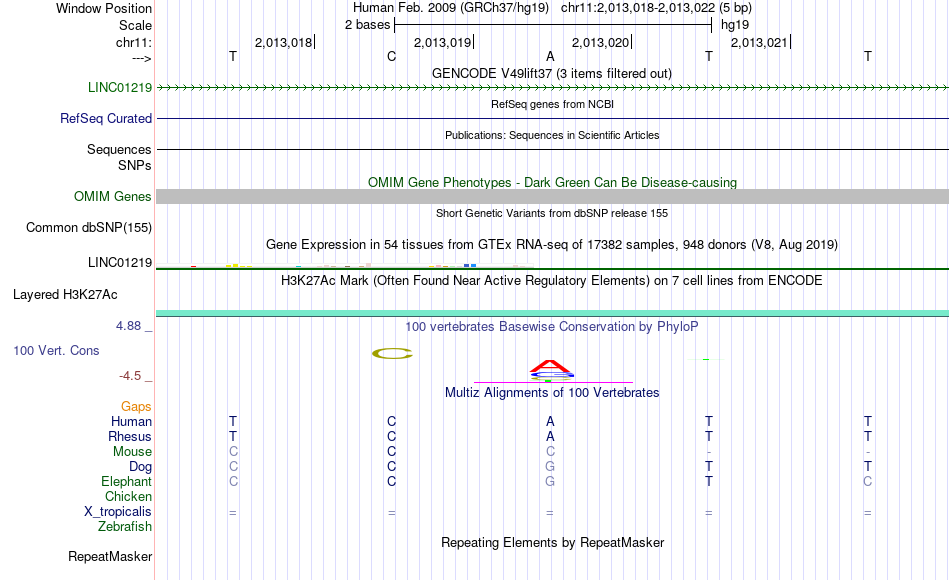Click the Common dbSNP(155) track label

click(x=88, y=227)
